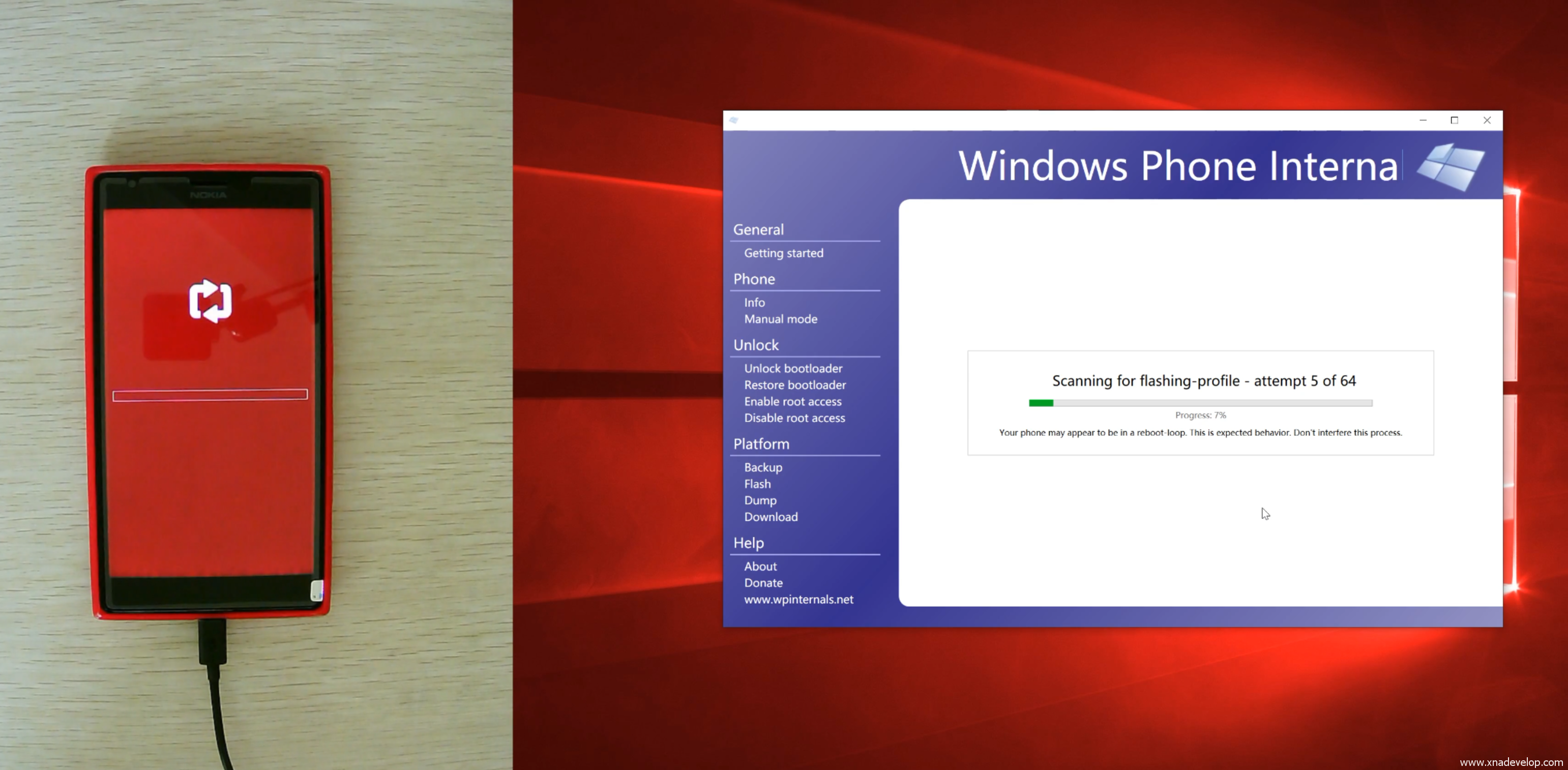Select Unlock bootloader option

(x=793, y=368)
